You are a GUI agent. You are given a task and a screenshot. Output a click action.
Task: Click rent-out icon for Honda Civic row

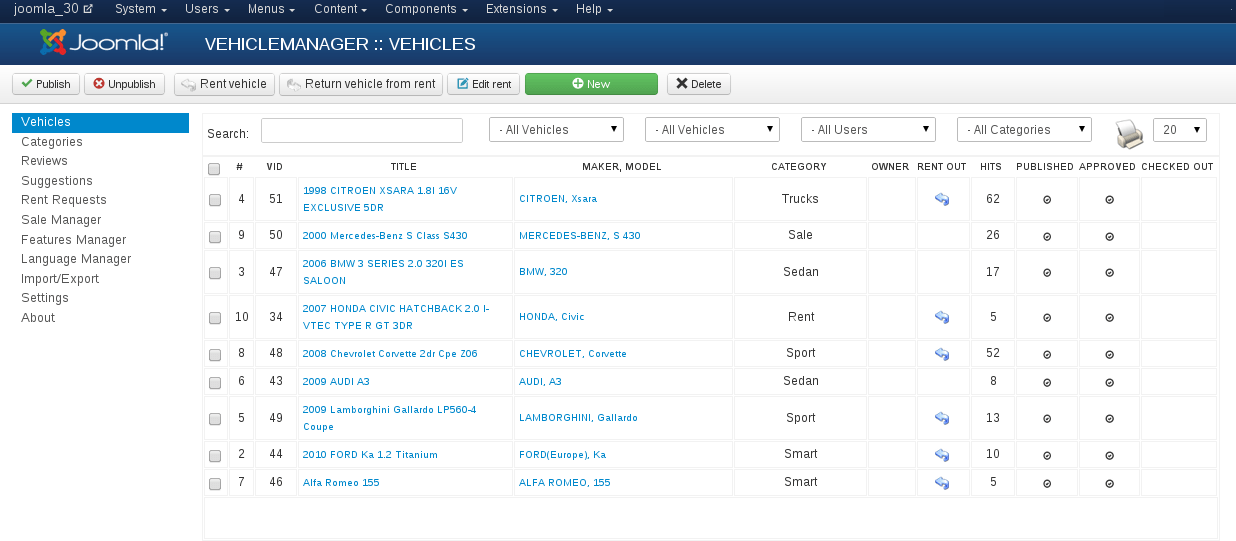[x=942, y=317]
